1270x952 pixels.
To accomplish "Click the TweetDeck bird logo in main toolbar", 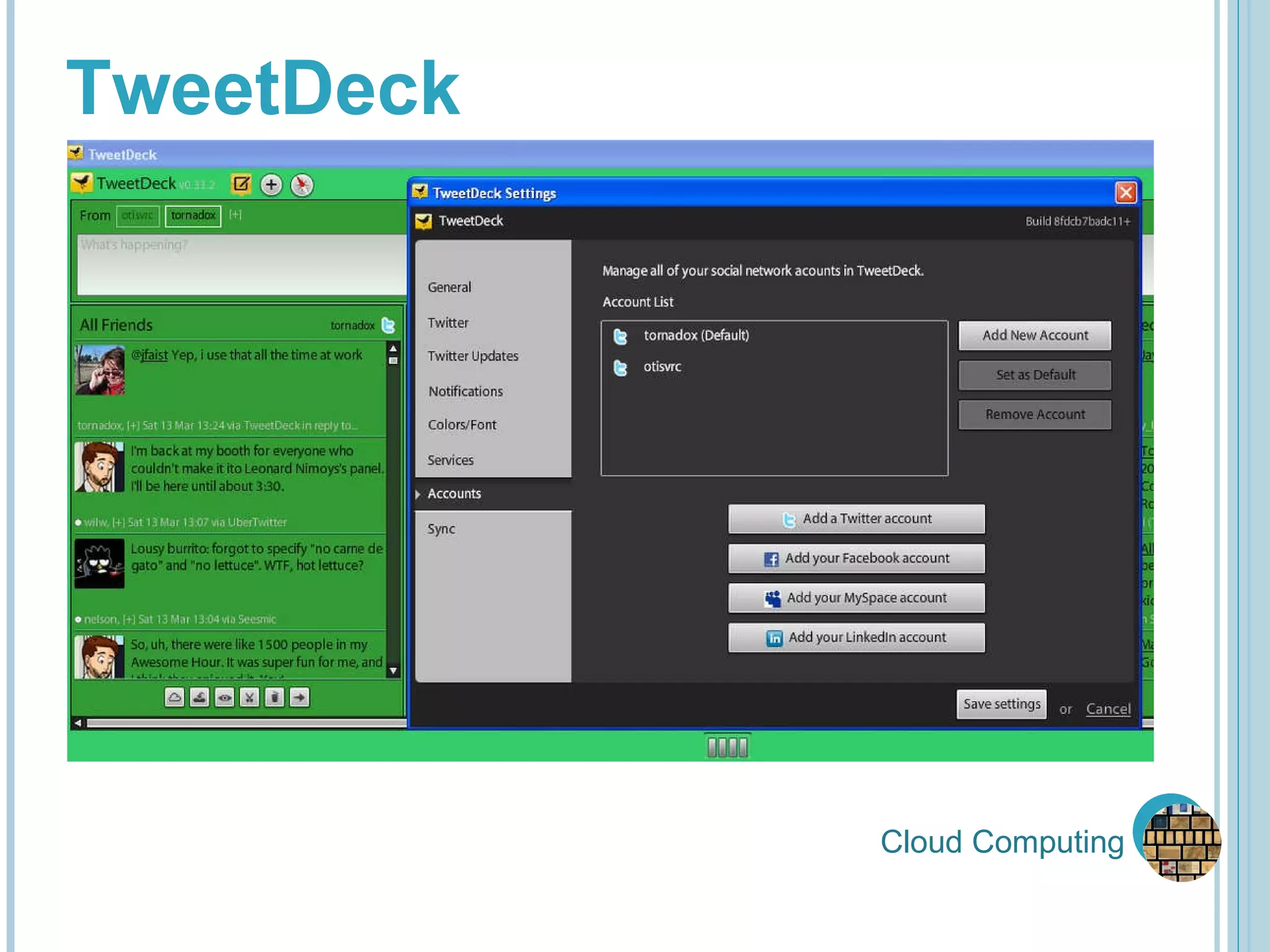I will (x=81, y=183).
